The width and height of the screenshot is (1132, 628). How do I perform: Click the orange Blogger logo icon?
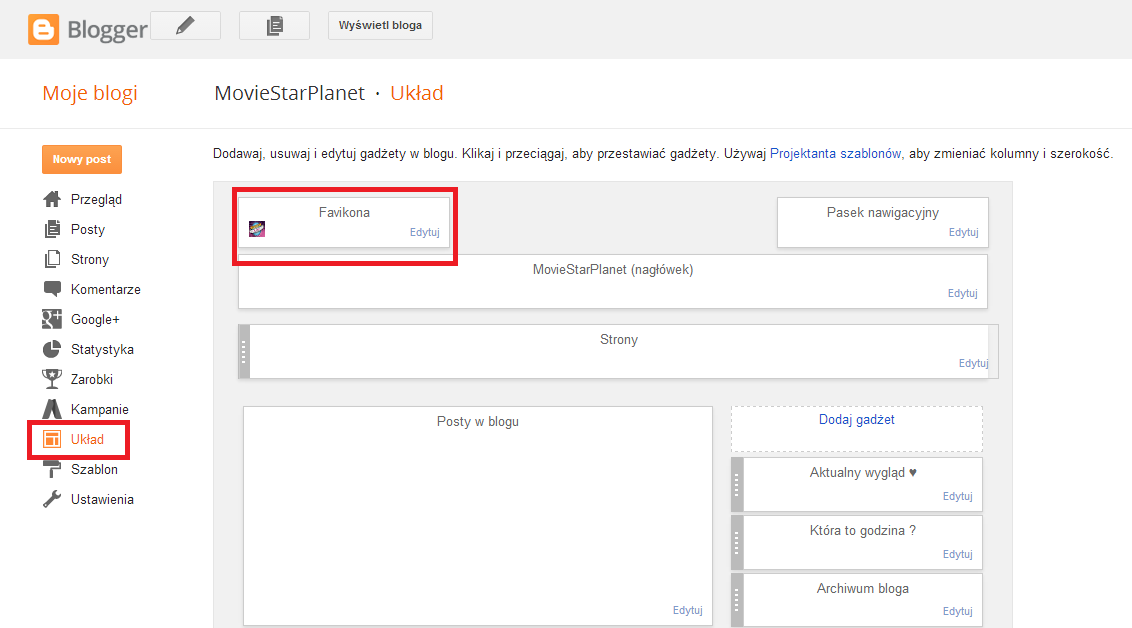pyautogui.click(x=43, y=30)
